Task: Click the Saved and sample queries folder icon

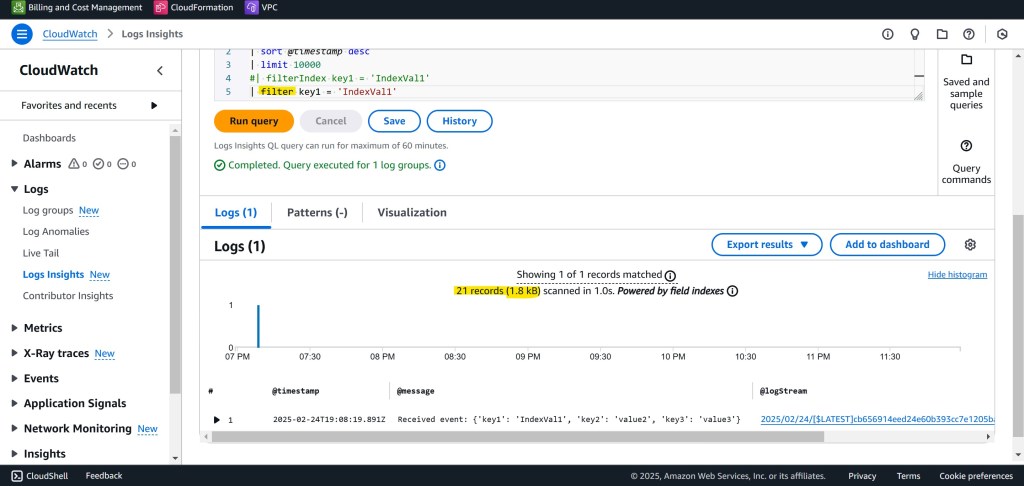Action: [x=966, y=60]
